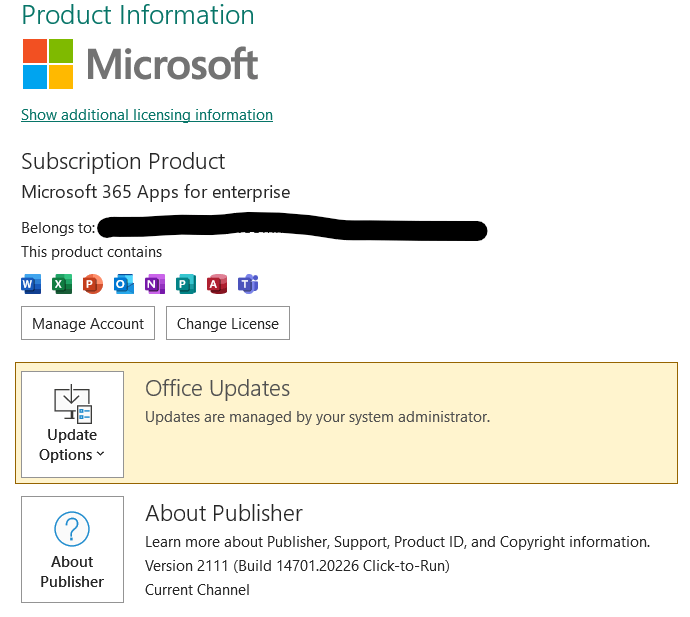Click the Current Channel text

coord(197,590)
